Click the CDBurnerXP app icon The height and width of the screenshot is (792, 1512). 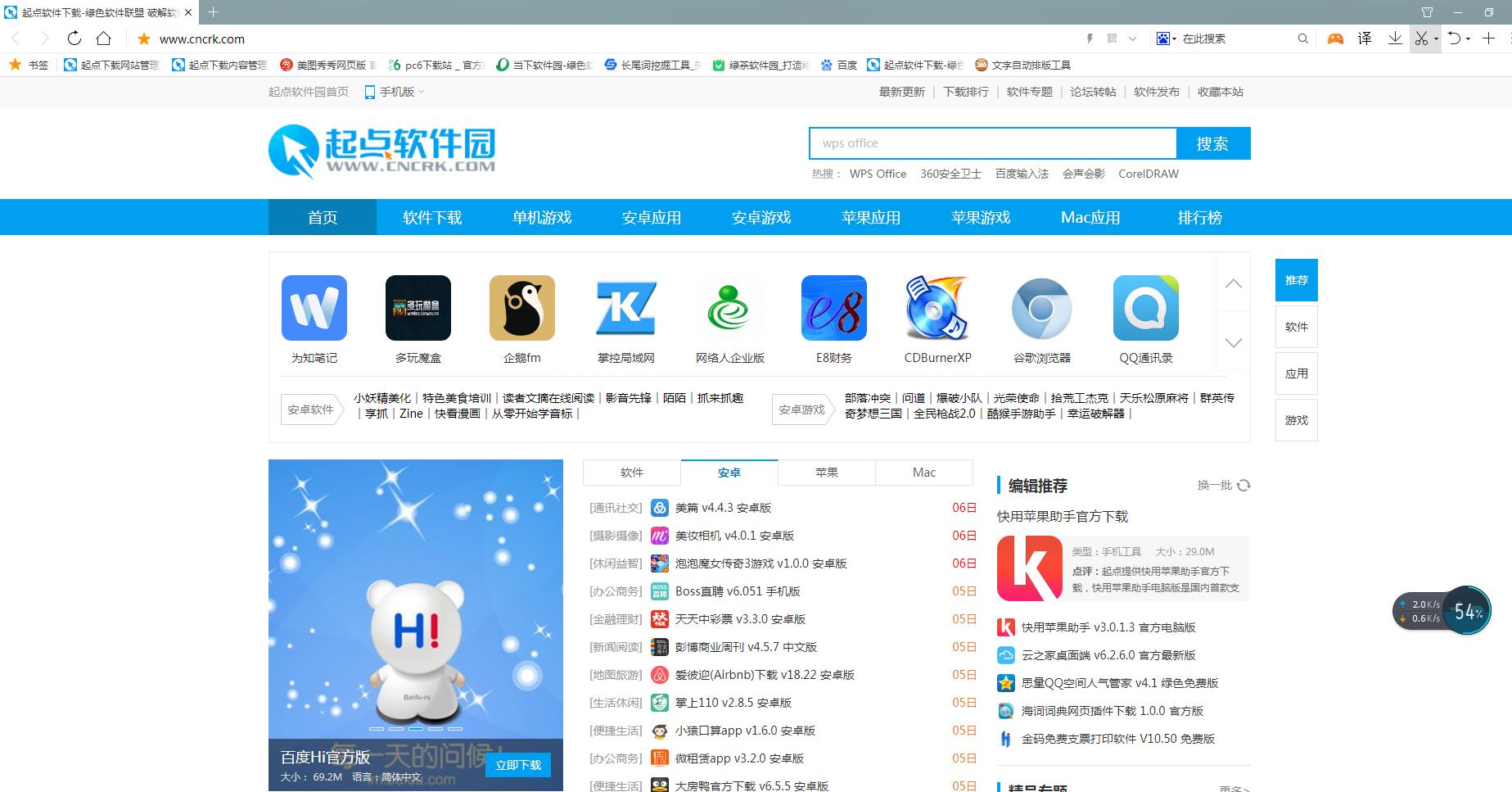click(x=937, y=309)
